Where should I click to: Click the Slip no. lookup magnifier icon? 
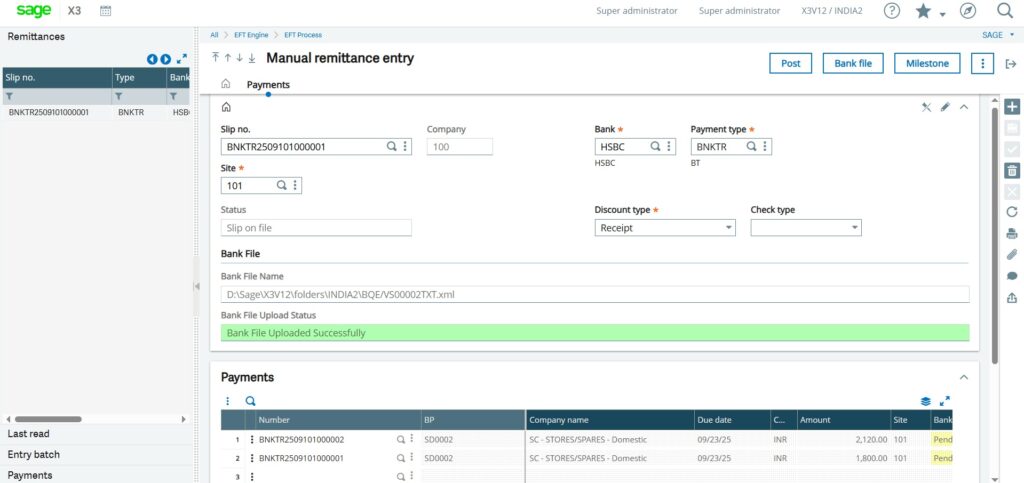[x=392, y=147]
